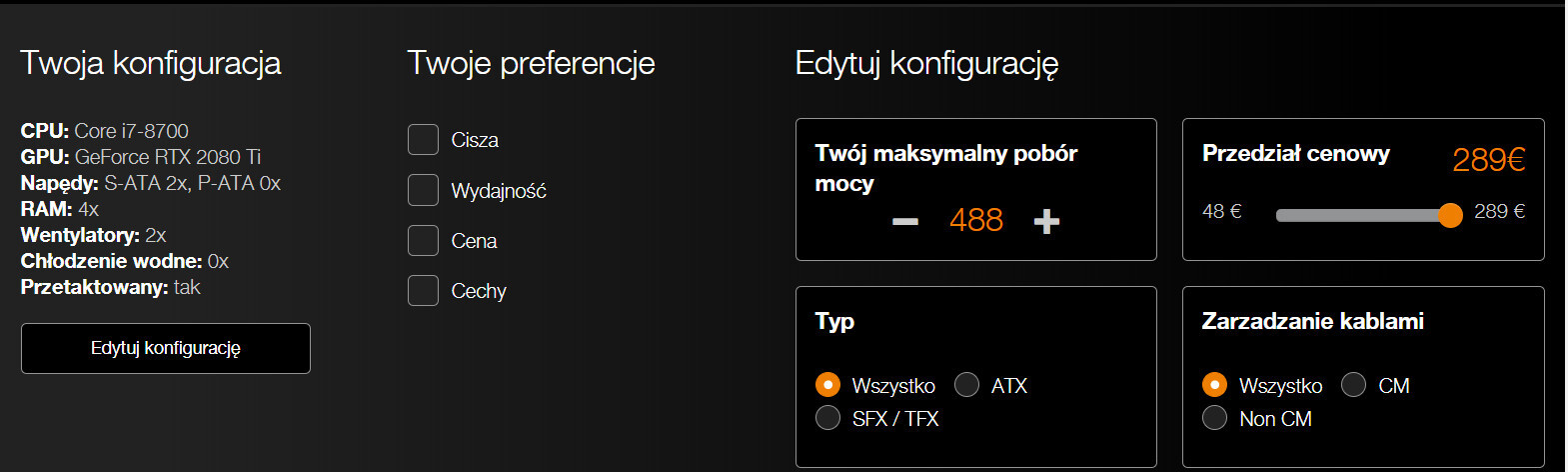
Task: Choose ATX power supply type
Action: pos(966,385)
